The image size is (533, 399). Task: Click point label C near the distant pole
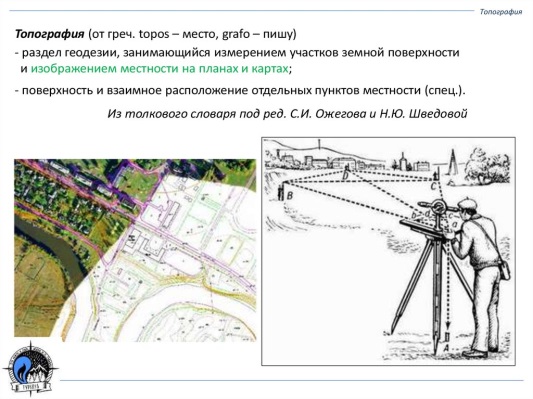coord(433,186)
